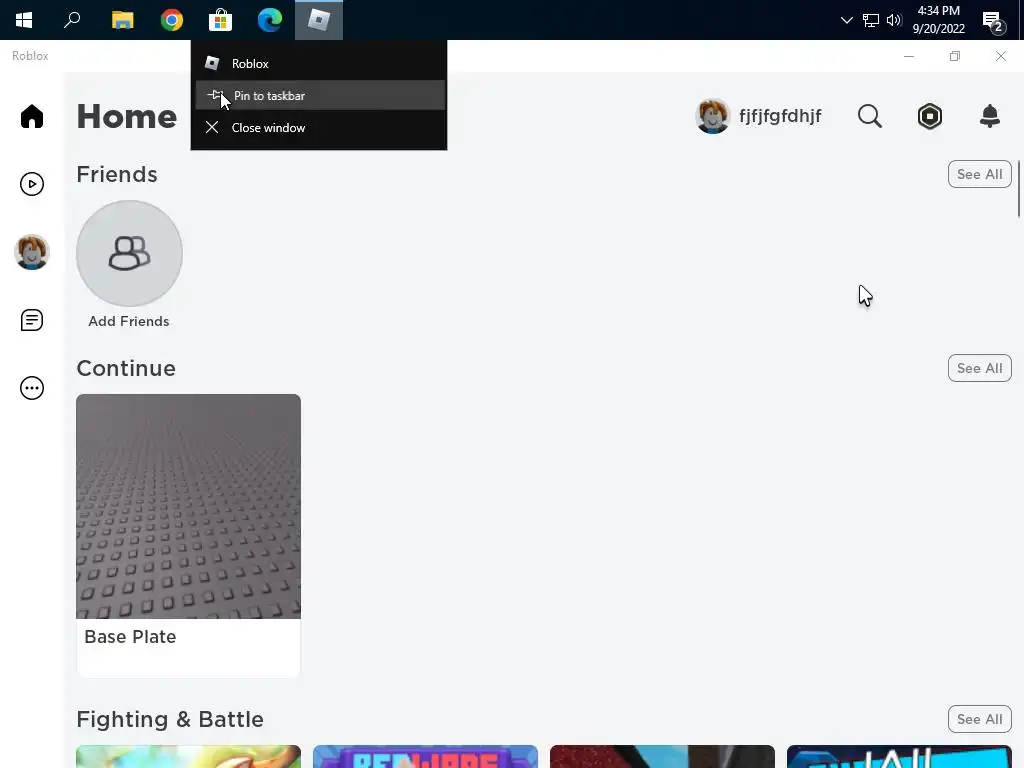
Task: Open the Robux hexagon icon
Action: click(929, 116)
